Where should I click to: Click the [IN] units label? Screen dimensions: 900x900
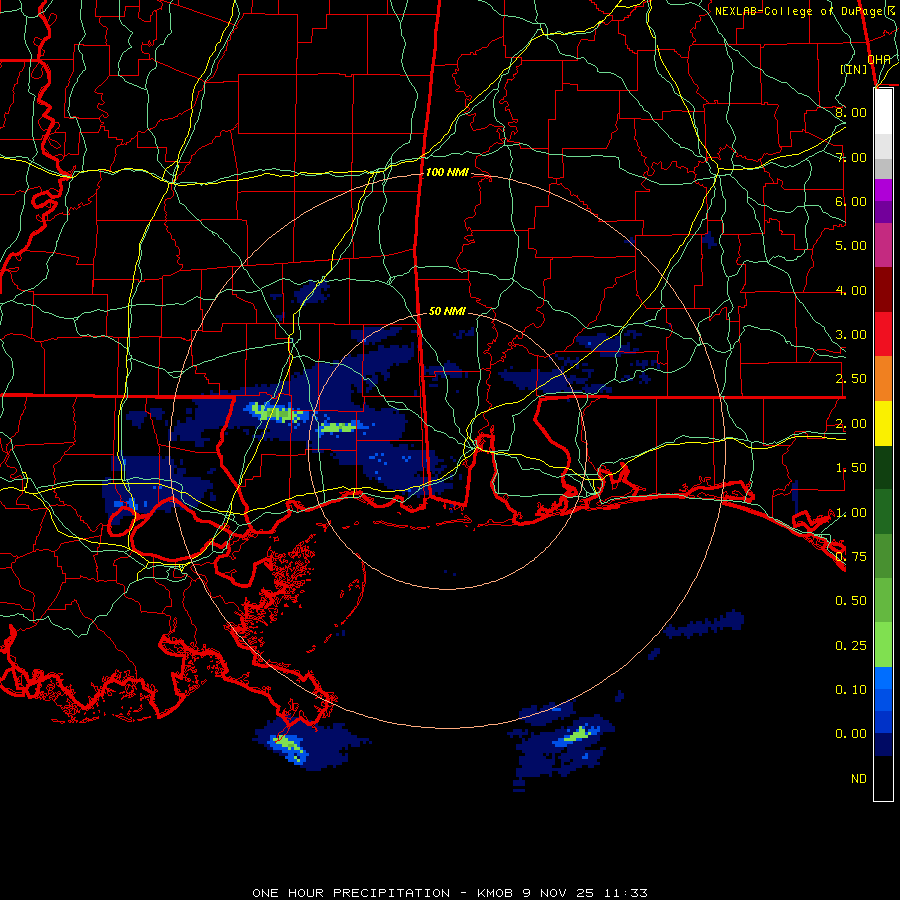[x=854, y=69]
